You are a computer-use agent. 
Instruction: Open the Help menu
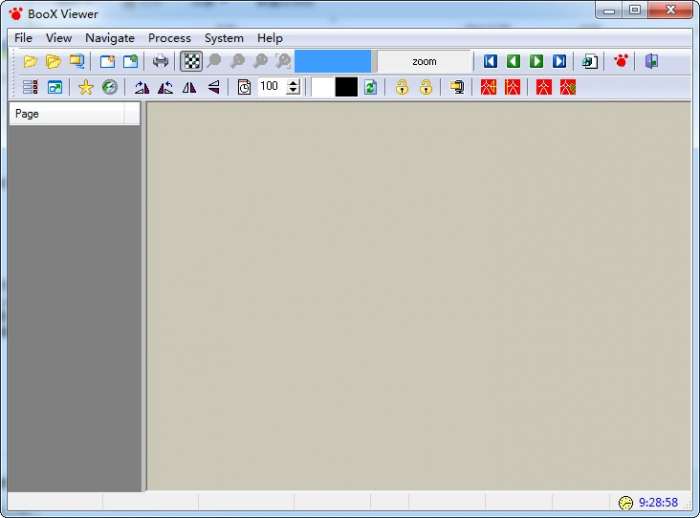pyautogui.click(x=270, y=38)
